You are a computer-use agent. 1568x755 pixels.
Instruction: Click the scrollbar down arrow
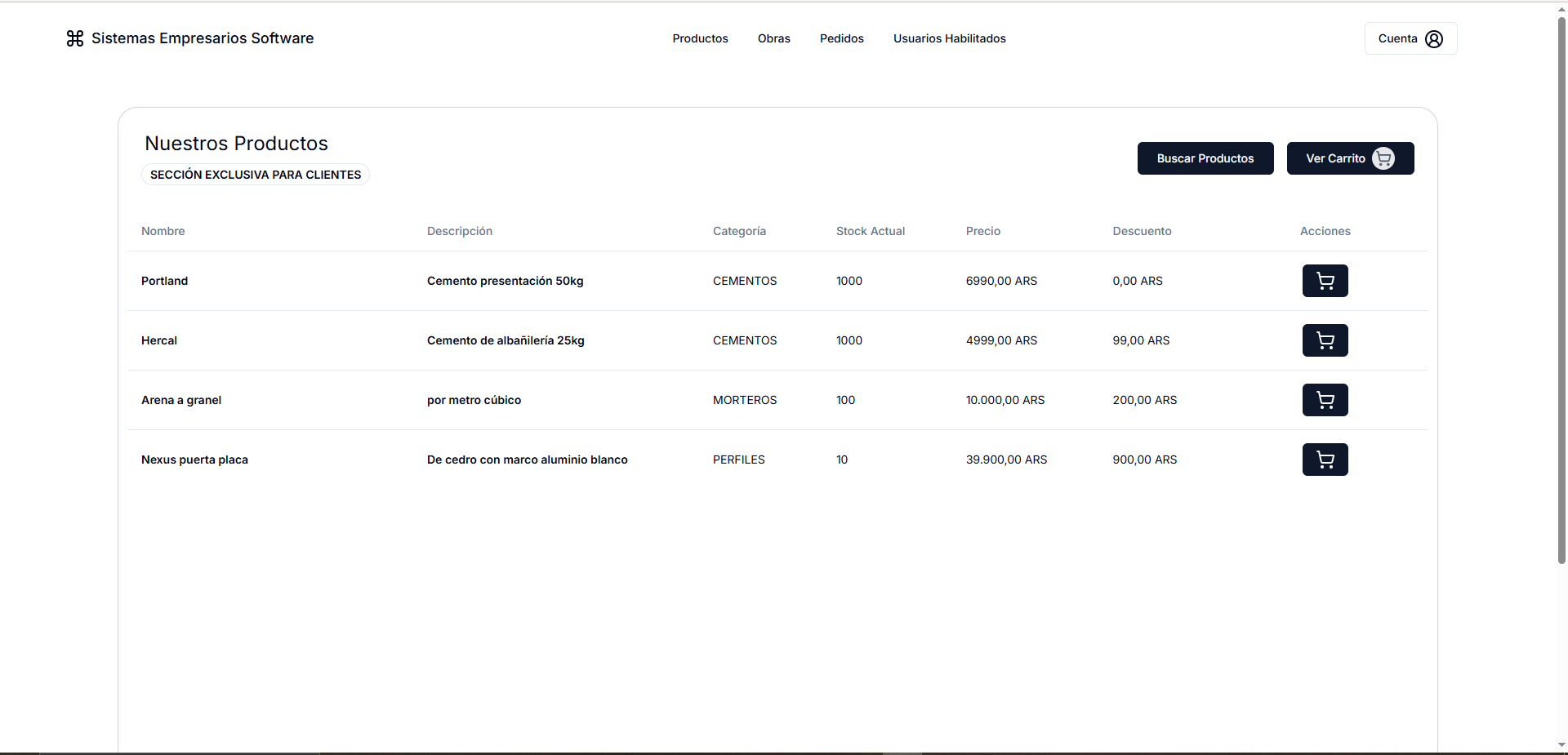point(1561,745)
